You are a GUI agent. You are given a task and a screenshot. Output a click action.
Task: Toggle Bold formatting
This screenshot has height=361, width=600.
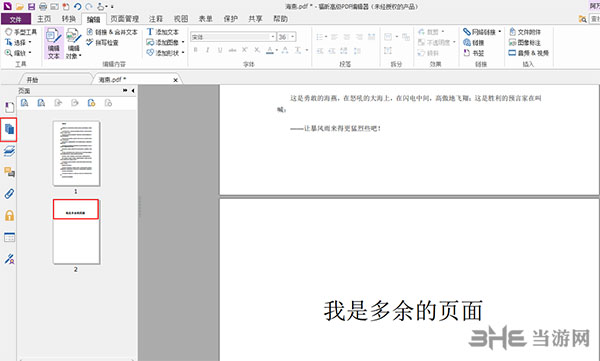[x=196, y=50]
